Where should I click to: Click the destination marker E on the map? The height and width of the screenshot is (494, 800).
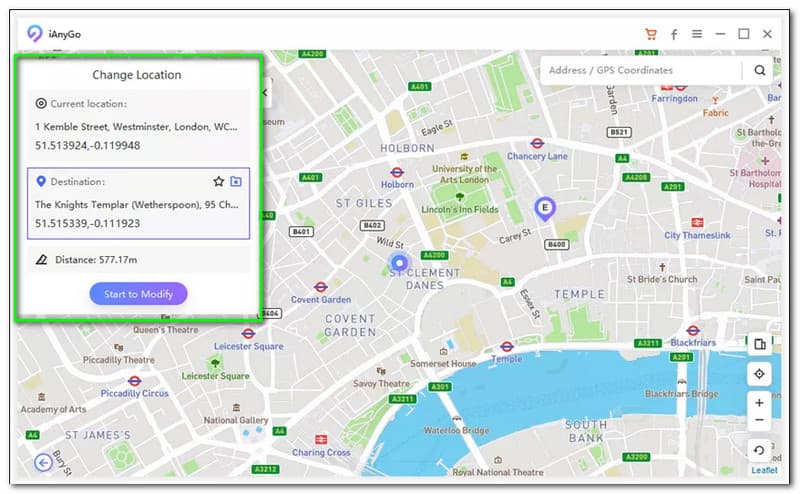tap(545, 209)
